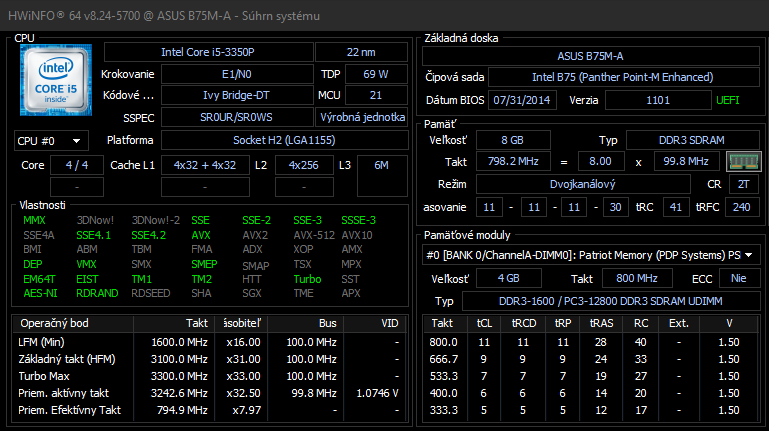769x431 pixels.
Task: Open the CPU #0 selector dropdown
Action: [51, 140]
